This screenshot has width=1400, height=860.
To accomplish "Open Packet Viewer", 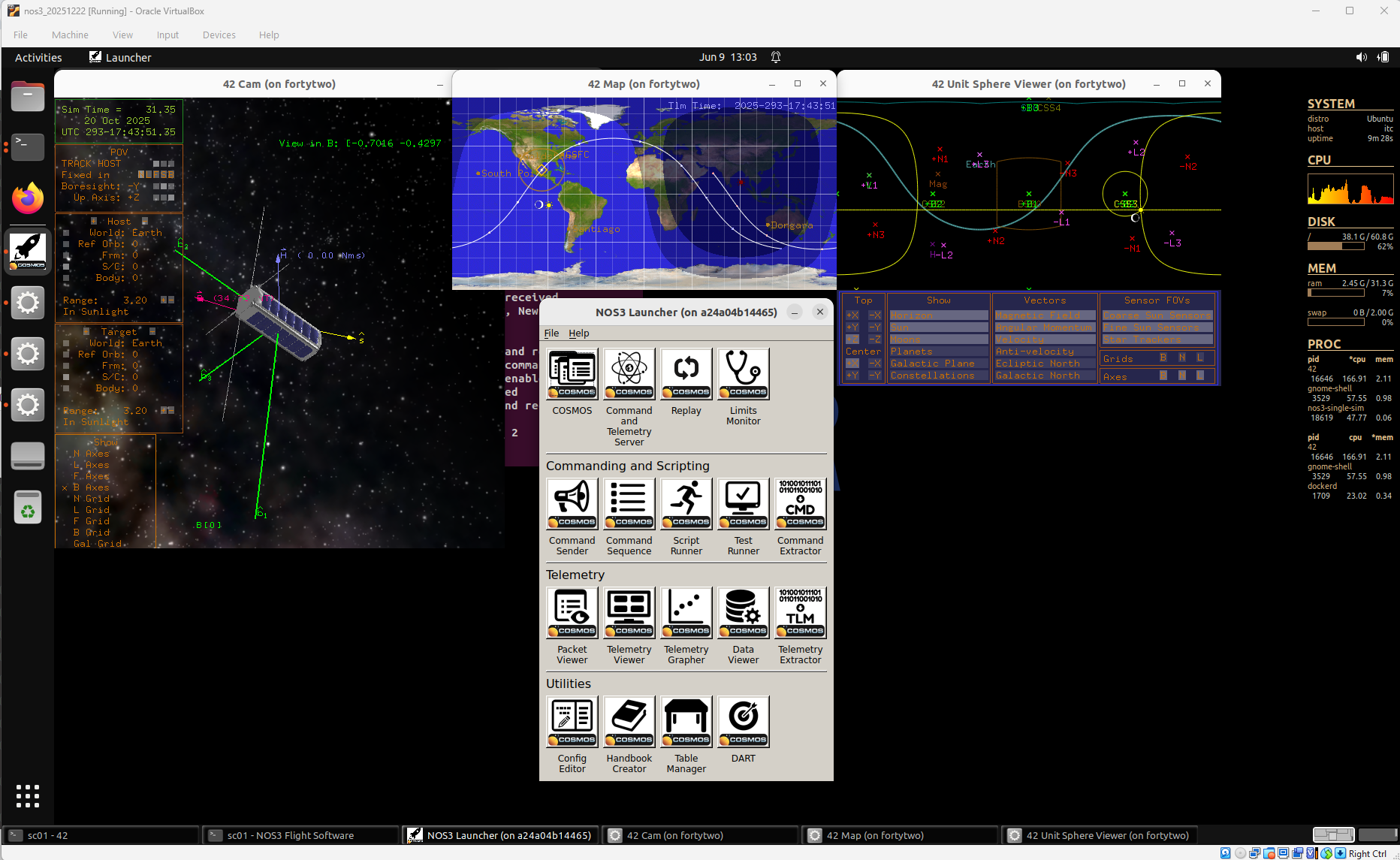I will (572, 612).
